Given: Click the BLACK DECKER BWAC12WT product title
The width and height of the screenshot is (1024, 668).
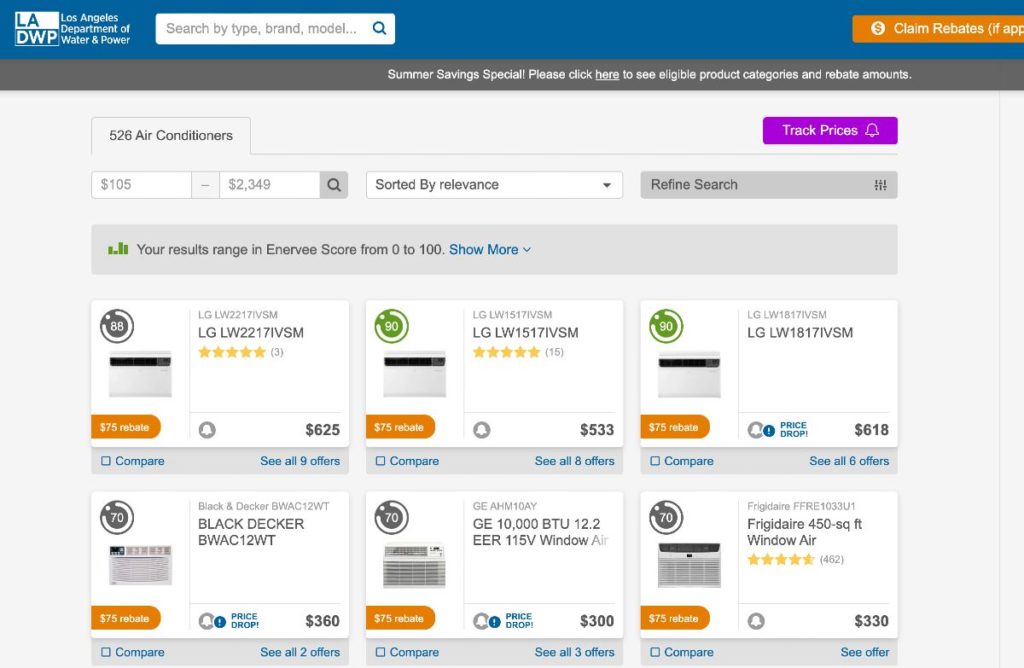Looking at the screenshot, I should tap(251, 532).
